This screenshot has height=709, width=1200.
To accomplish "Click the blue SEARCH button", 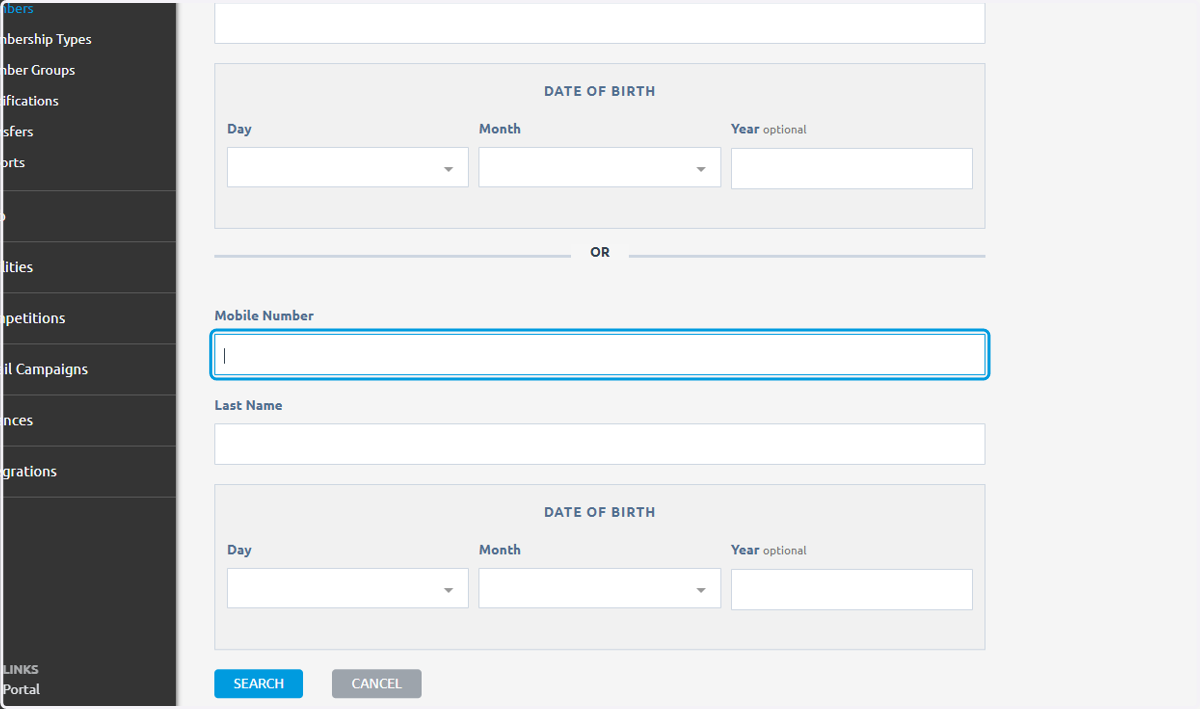I will tap(258, 684).
